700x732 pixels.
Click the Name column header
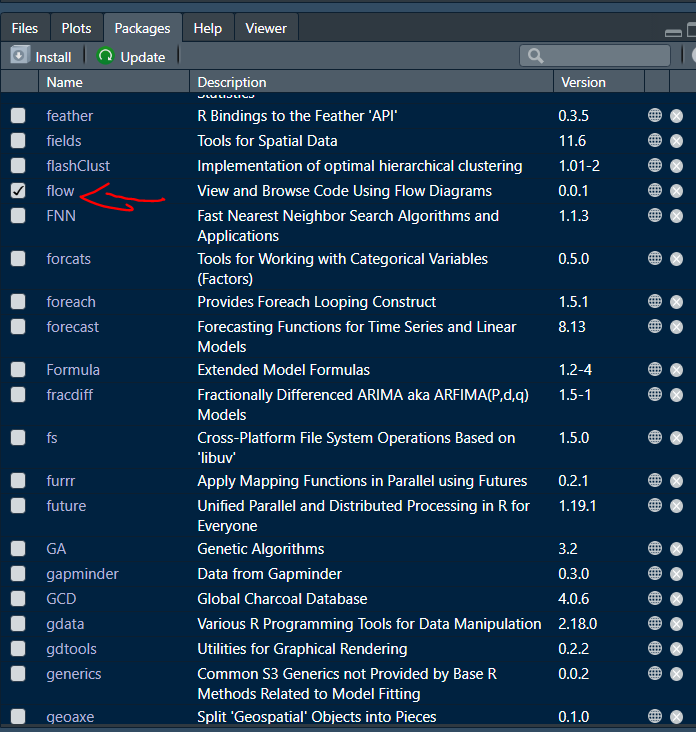[x=114, y=82]
